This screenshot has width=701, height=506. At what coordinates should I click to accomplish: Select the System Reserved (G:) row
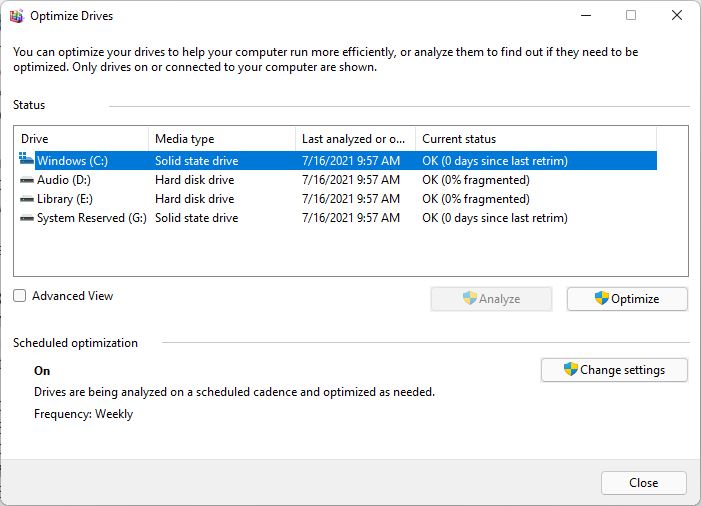tap(91, 218)
